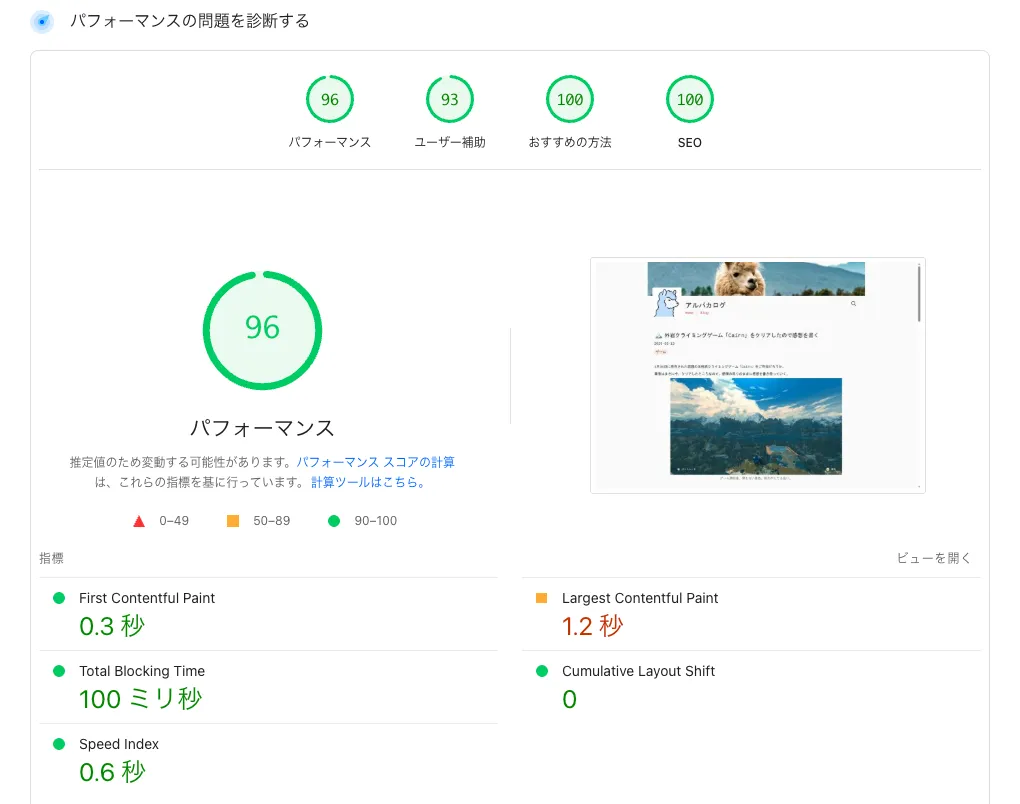Click the orange square beside Largest Contentful Paint
1020x804 pixels.
pos(541,598)
